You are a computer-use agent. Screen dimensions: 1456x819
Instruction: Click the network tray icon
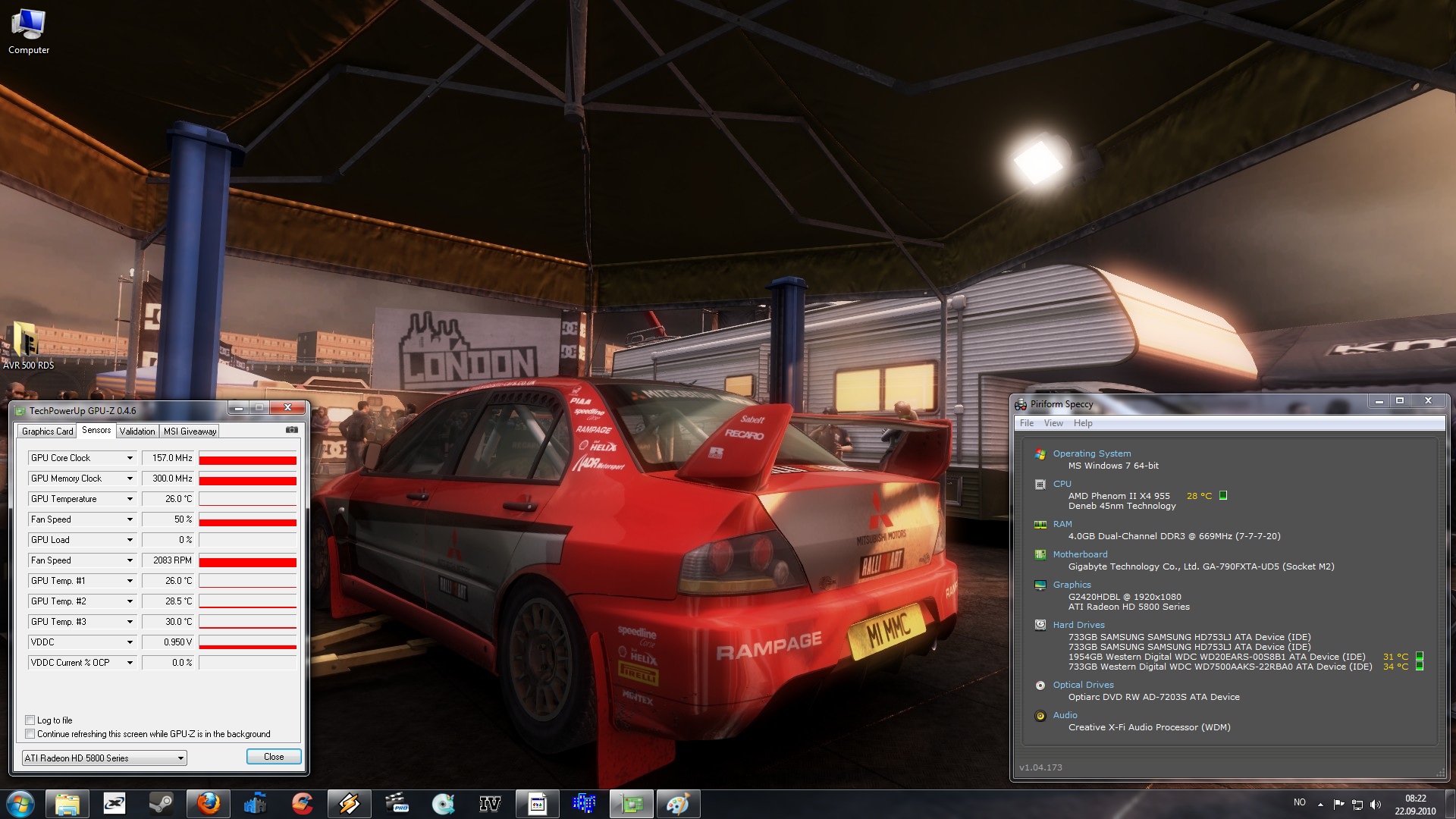coord(1357,805)
